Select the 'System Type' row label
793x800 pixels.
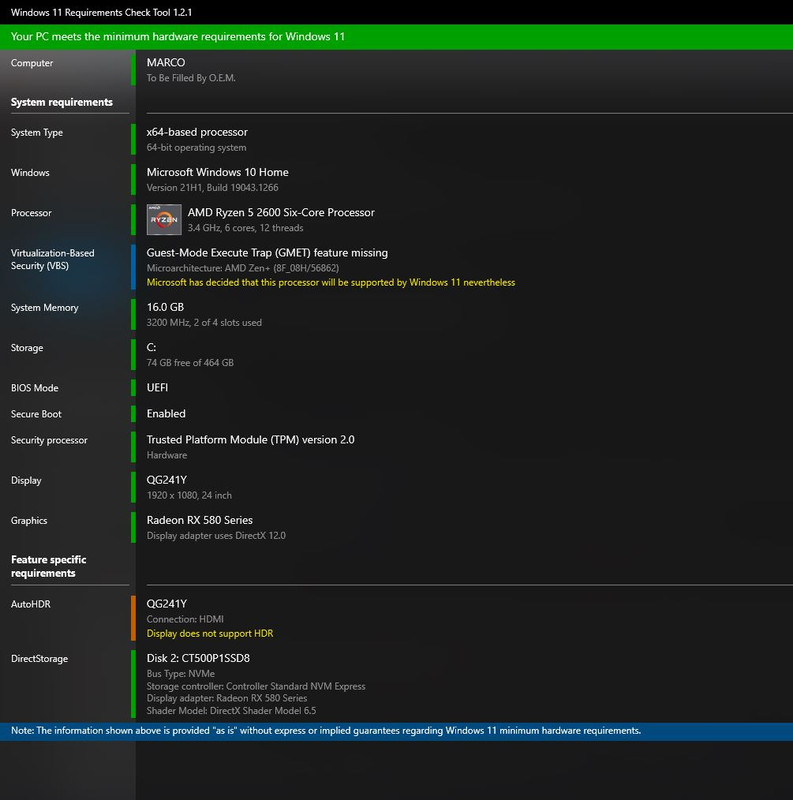tap(37, 133)
